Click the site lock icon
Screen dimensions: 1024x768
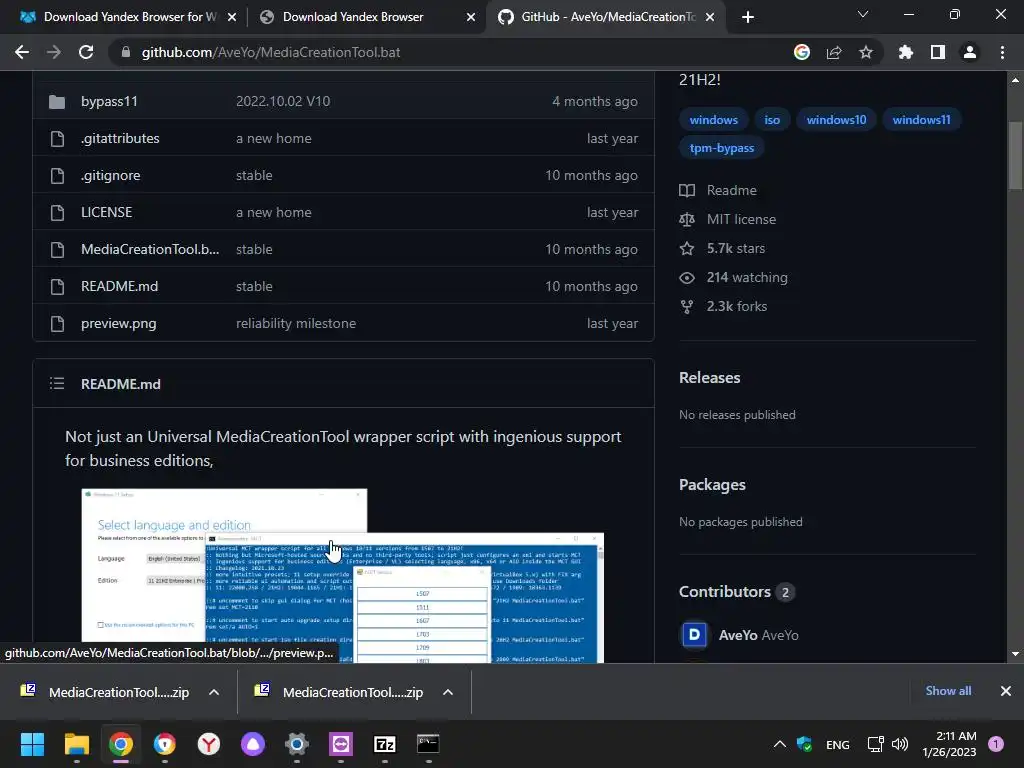click(x=125, y=52)
